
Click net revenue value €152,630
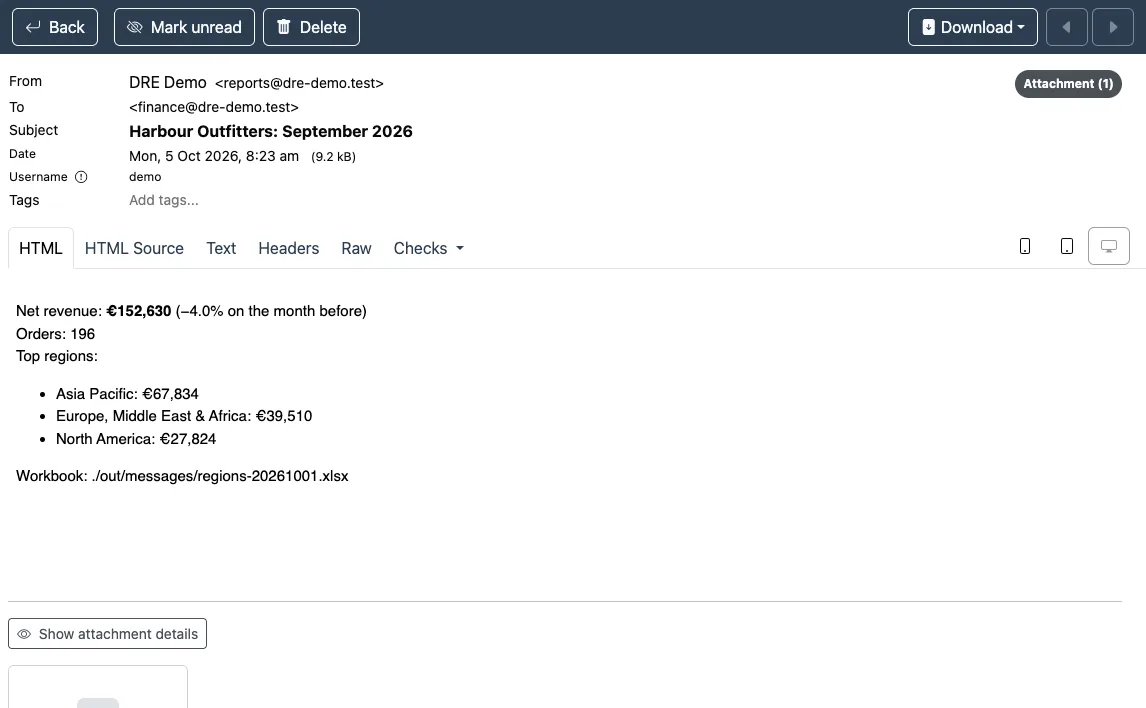click(139, 311)
